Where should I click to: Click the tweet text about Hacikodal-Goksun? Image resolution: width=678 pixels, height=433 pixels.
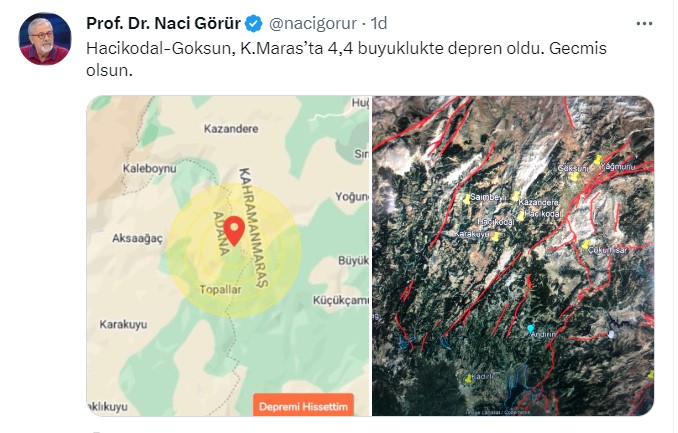click(346, 59)
